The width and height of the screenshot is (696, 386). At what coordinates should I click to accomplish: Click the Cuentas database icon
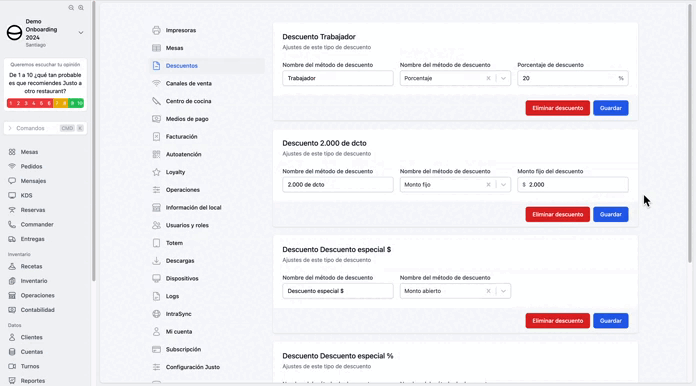(12, 352)
